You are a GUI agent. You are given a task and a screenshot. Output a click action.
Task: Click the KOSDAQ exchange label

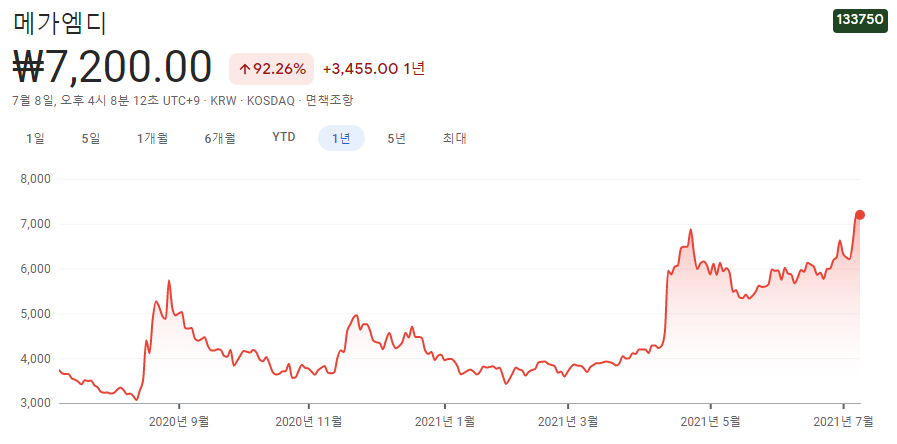[x=270, y=101]
